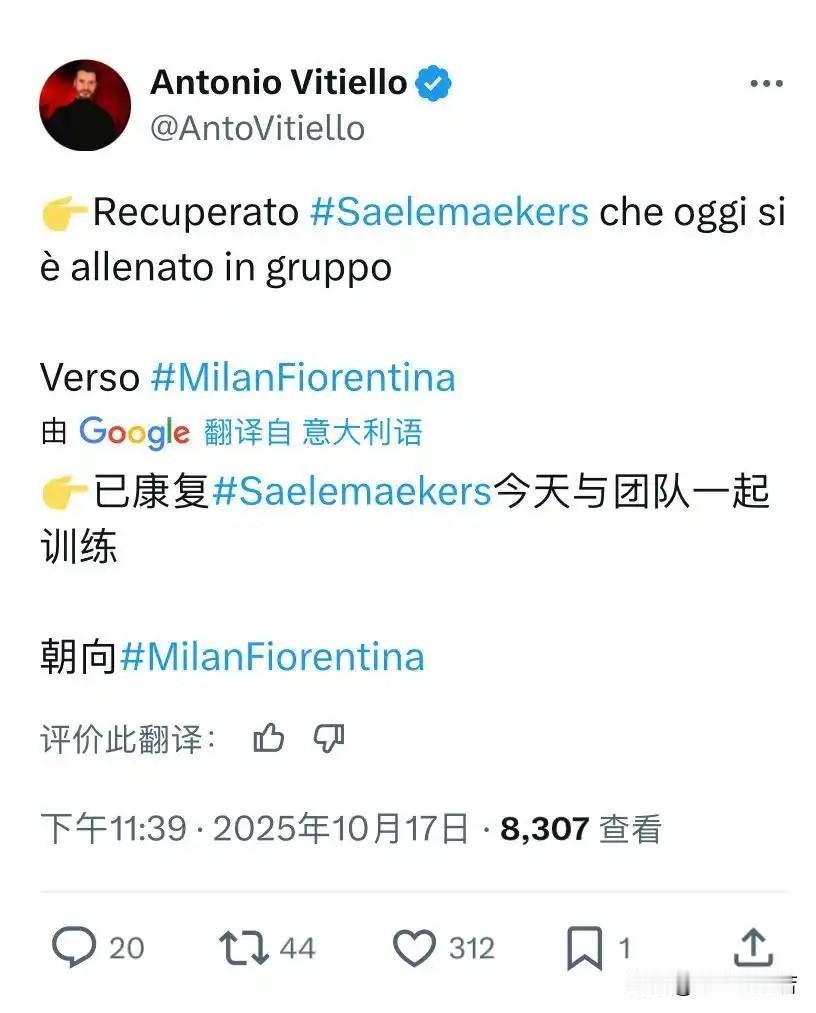Click the blue verified badge
Screen dimensions: 816x1013
433,83
